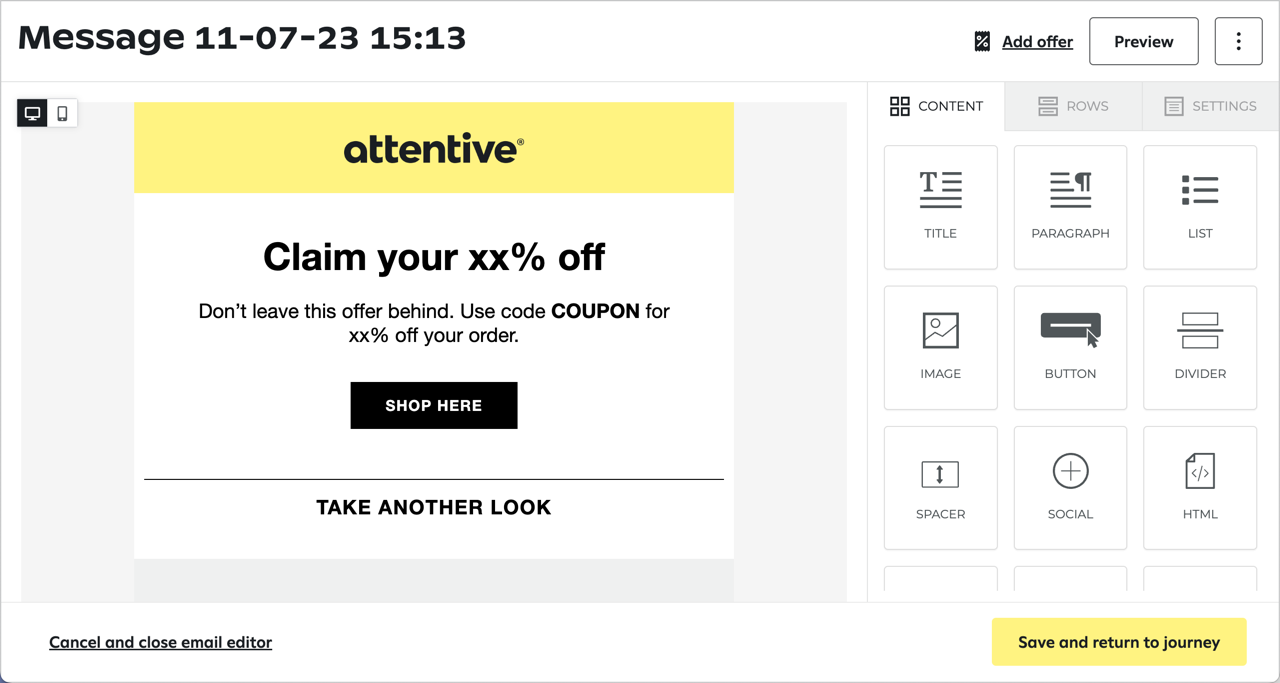Pick the Divider content block

point(1199,347)
